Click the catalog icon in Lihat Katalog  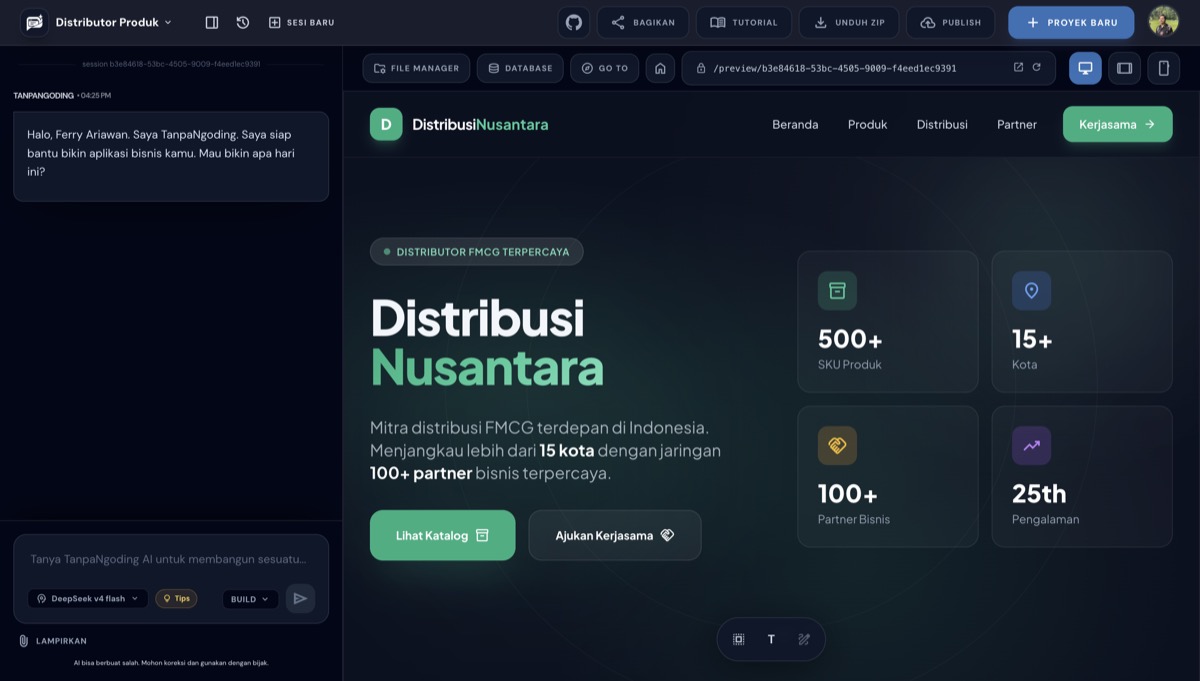[x=482, y=535]
